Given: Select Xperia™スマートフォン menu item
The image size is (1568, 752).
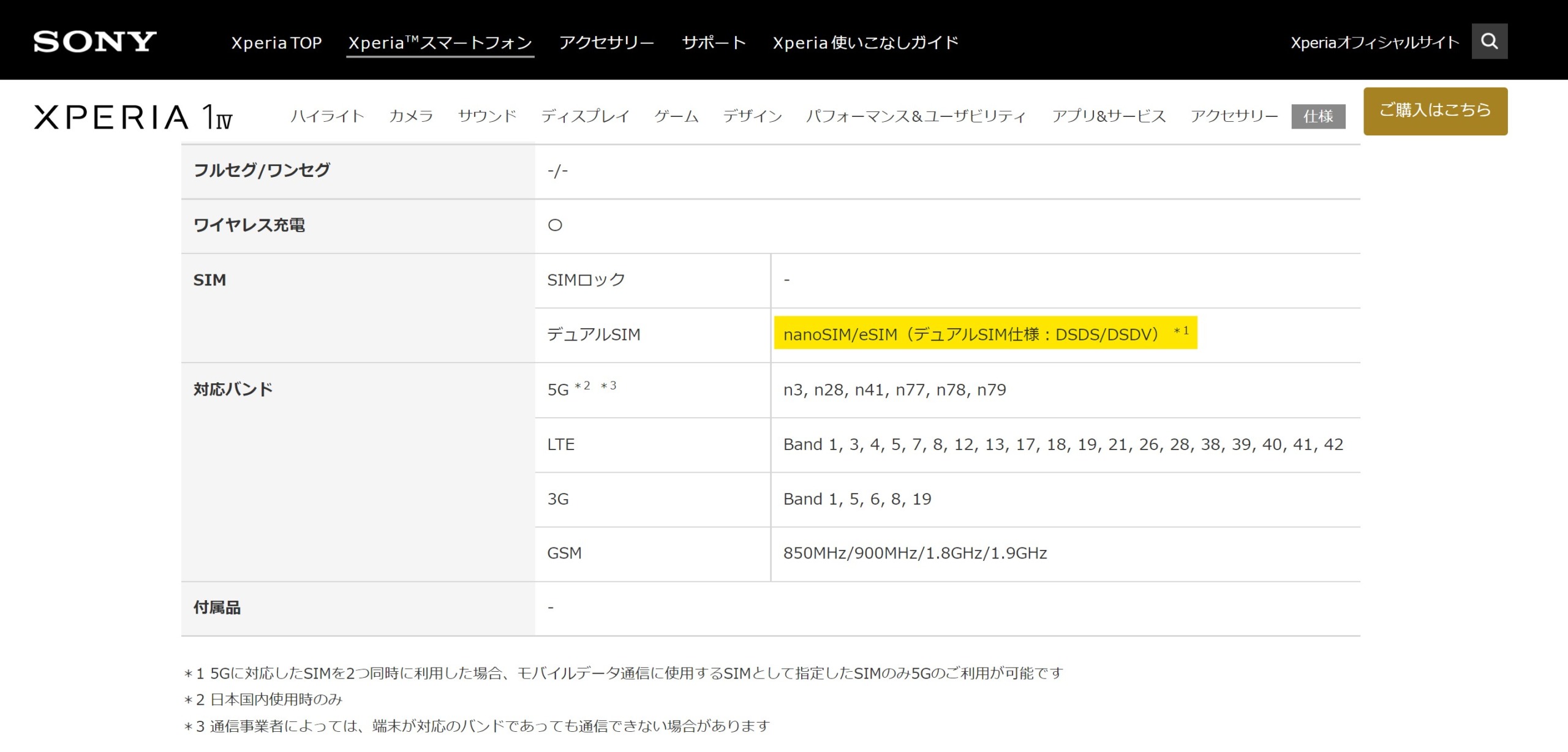Looking at the screenshot, I should click(x=440, y=43).
